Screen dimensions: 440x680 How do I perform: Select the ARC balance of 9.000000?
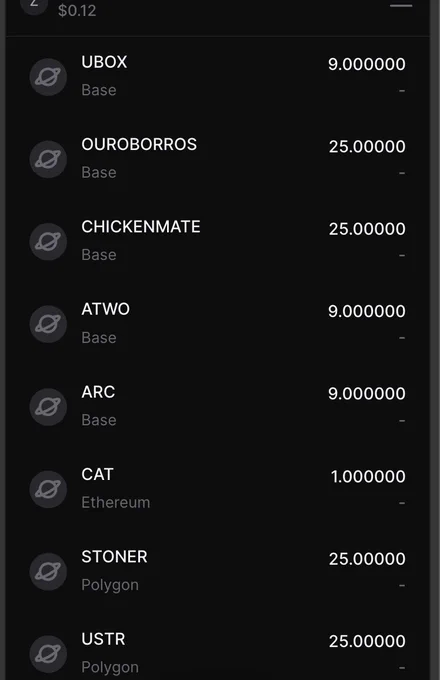click(367, 394)
